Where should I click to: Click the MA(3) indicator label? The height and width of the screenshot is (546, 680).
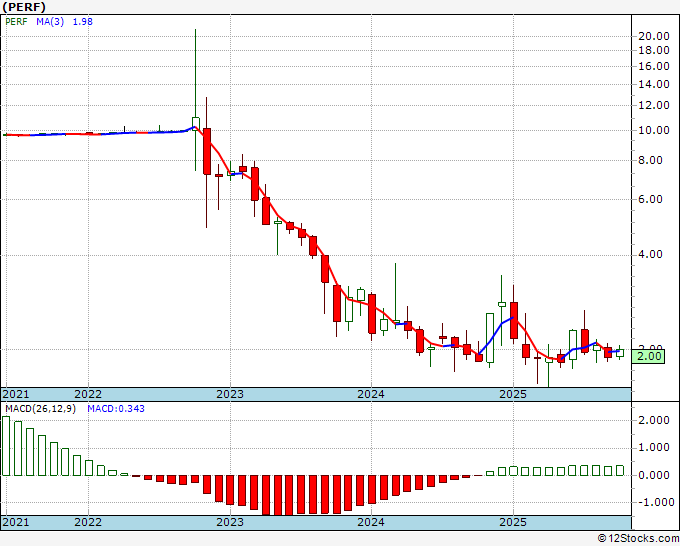click(x=50, y=22)
